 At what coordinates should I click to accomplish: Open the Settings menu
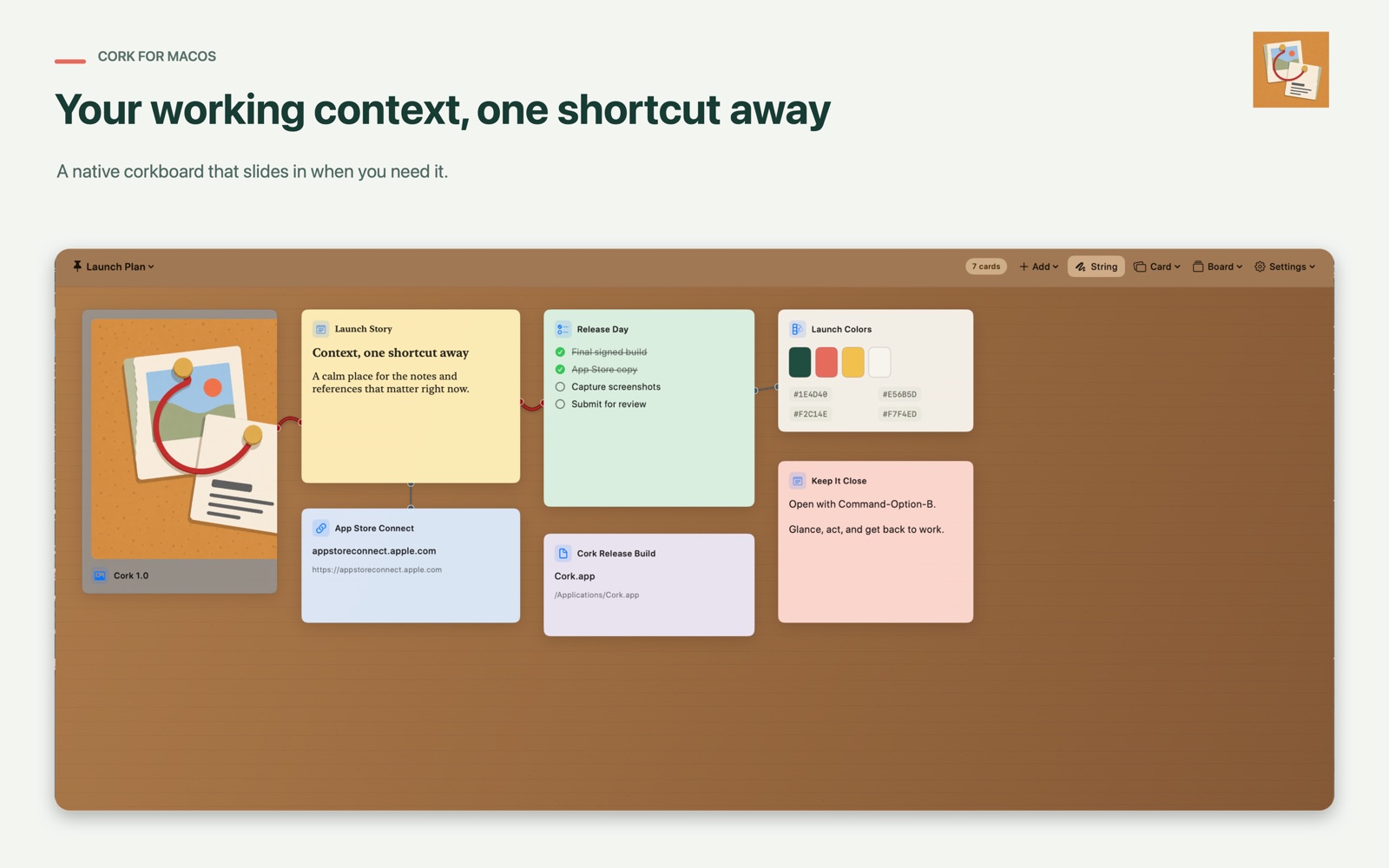[1285, 266]
